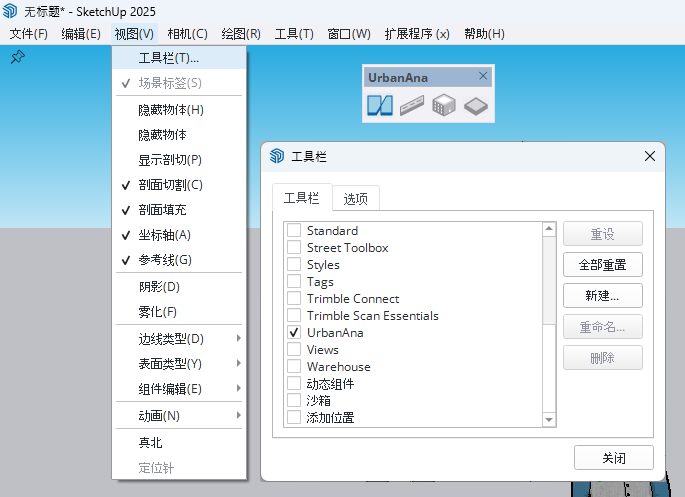Image resolution: width=685 pixels, height=497 pixels.
Task: Expand the 组件编辑(E) submenu
Action: click(x=179, y=388)
